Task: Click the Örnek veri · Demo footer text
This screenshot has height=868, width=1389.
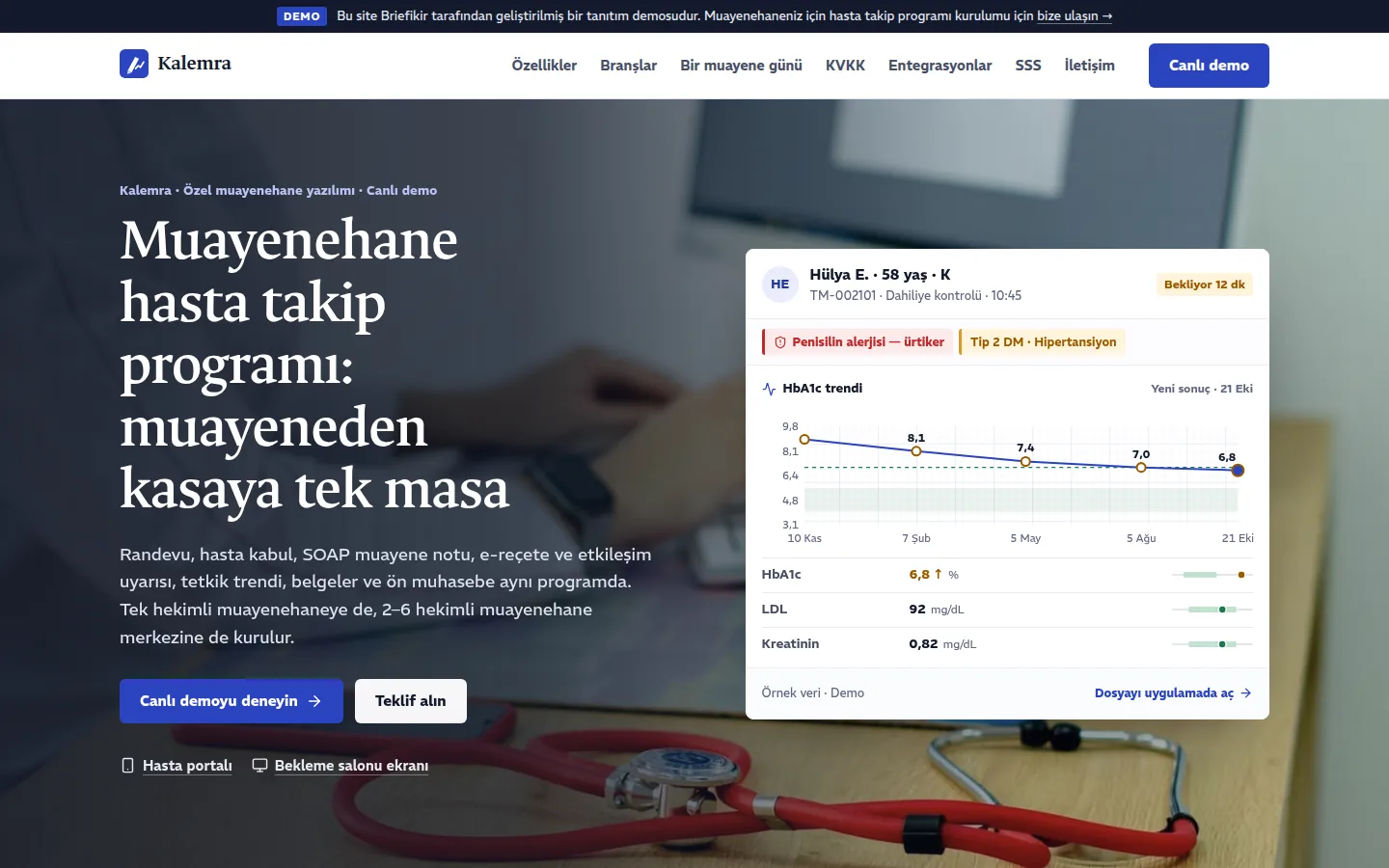Action: pos(813,693)
